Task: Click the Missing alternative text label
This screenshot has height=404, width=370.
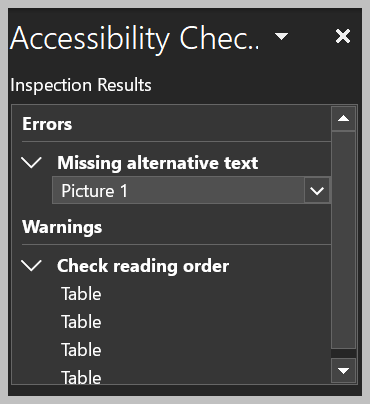Action: pyautogui.click(x=158, y=163)
